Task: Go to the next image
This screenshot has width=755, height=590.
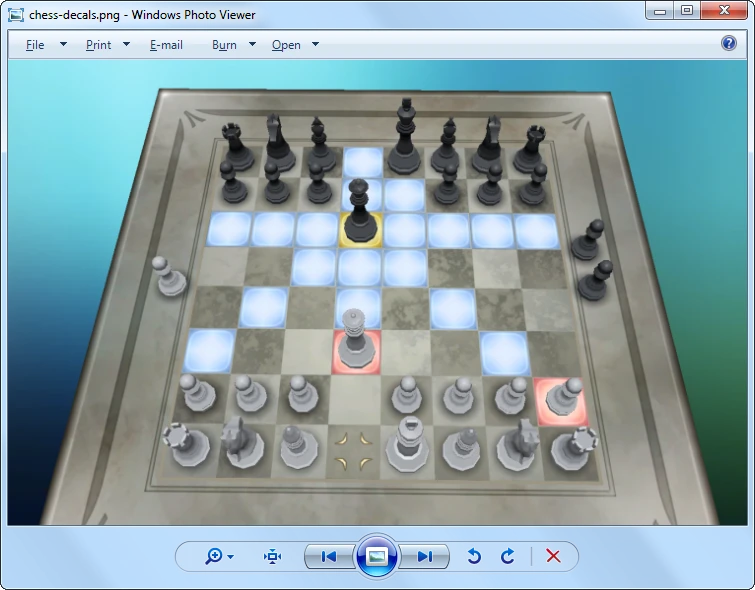Action: (426, 557)
